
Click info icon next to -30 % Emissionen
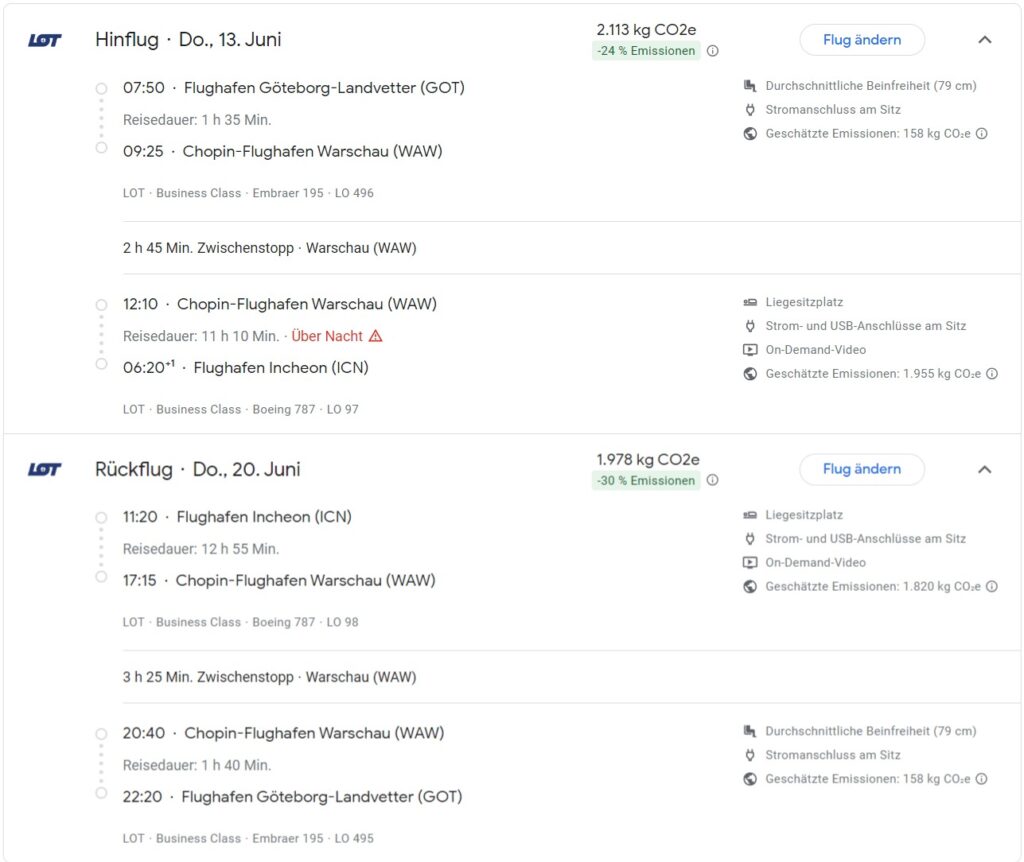click(x=713, y=480)
